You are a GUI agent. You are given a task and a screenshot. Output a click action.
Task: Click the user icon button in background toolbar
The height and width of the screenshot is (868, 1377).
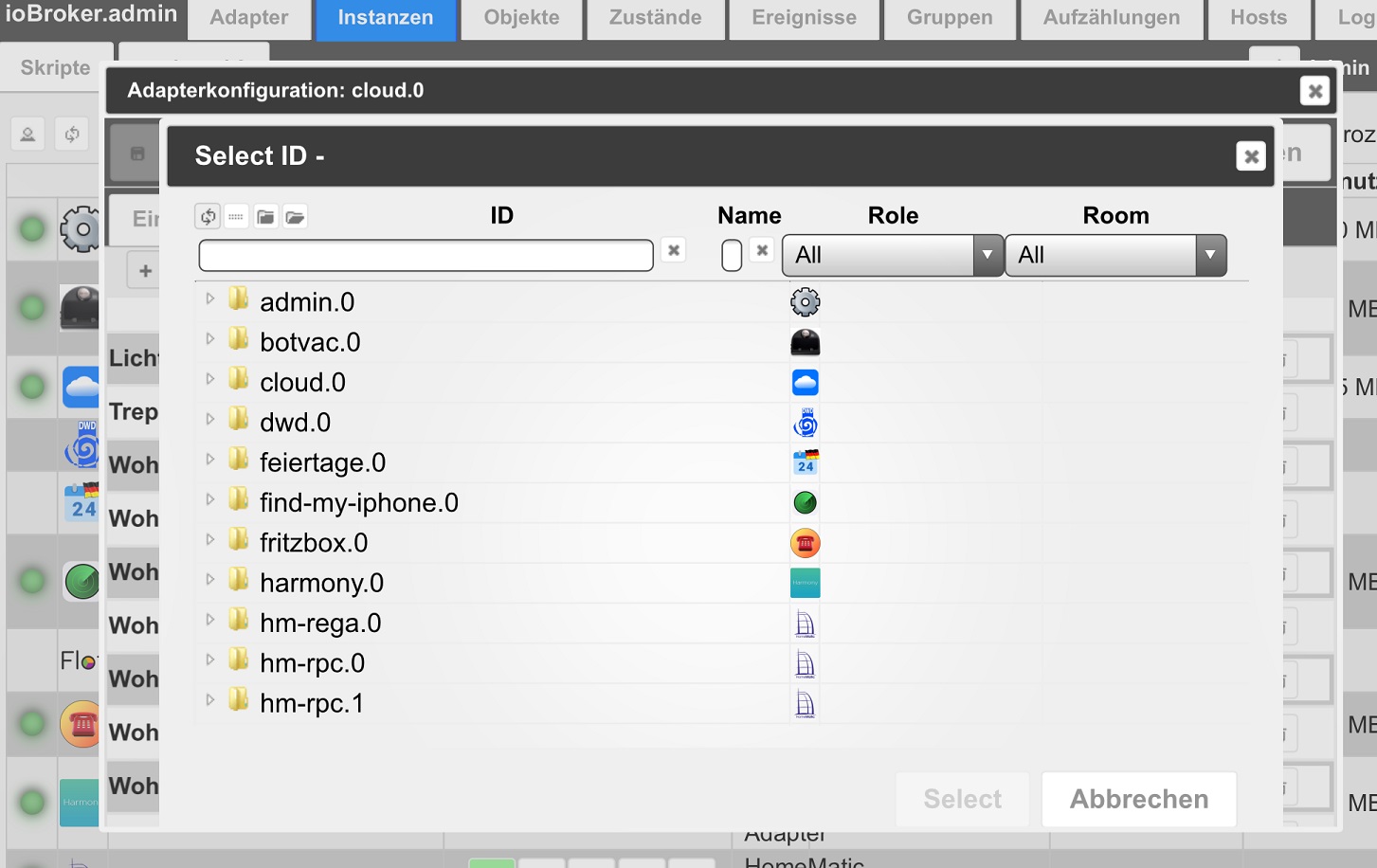tap(27, 135)
